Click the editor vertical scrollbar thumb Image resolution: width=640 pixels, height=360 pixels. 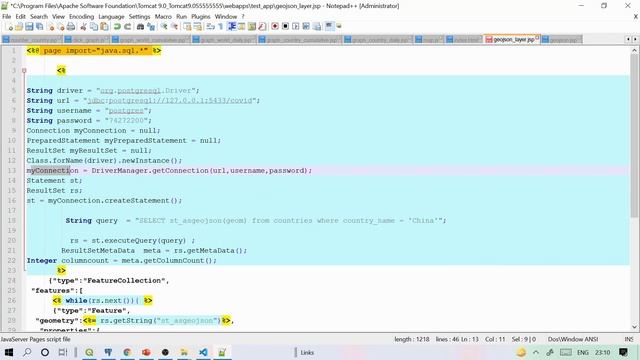tap(634, 136)
